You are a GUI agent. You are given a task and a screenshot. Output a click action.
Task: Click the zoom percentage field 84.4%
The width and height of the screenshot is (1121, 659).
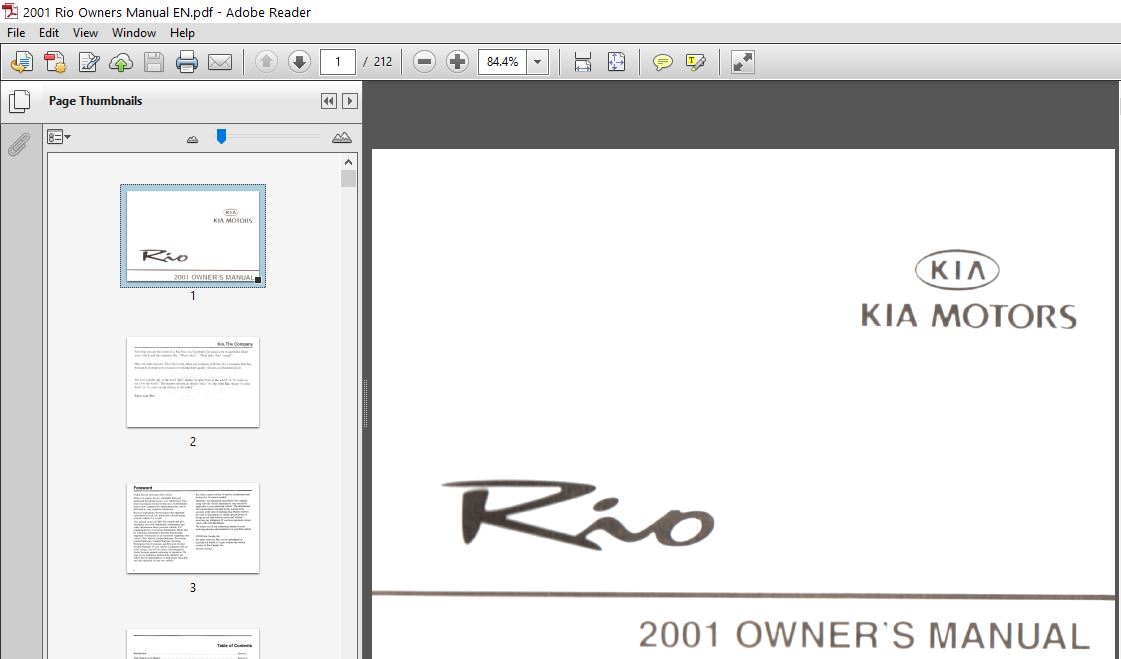(x=503, y=62)
